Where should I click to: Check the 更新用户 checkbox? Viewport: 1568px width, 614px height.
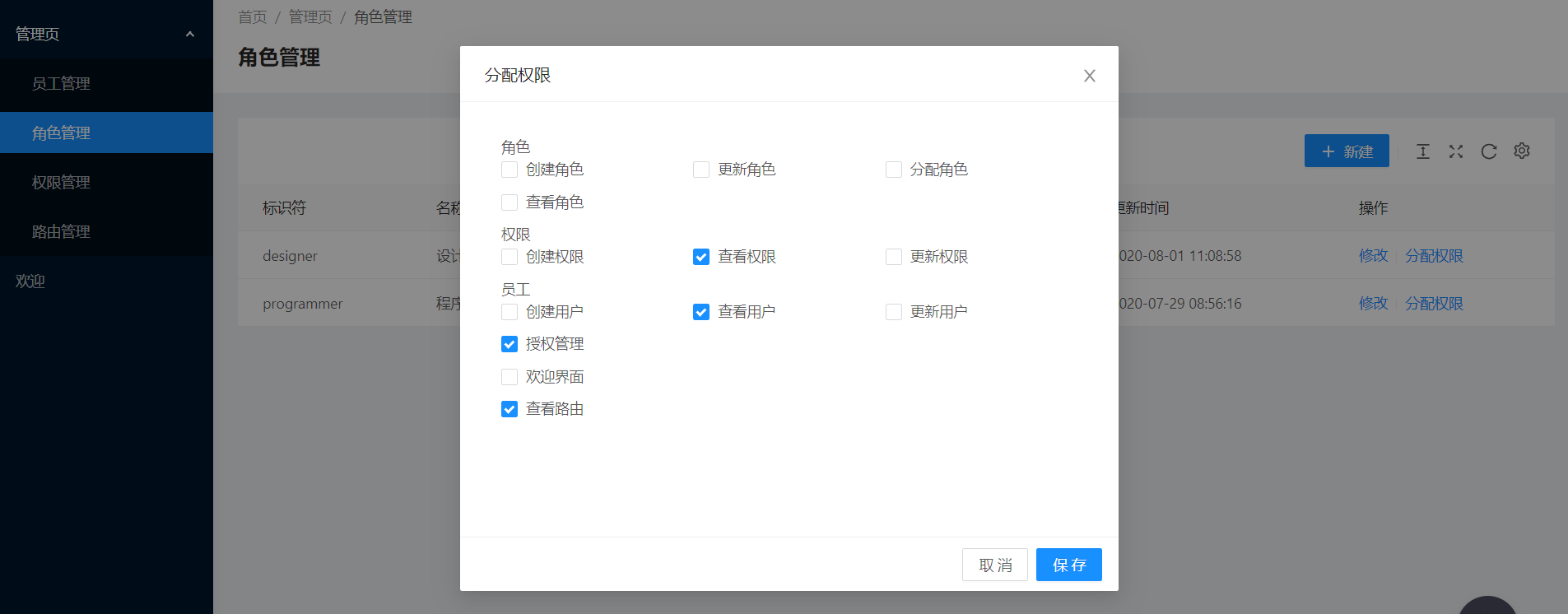[894, 312]
